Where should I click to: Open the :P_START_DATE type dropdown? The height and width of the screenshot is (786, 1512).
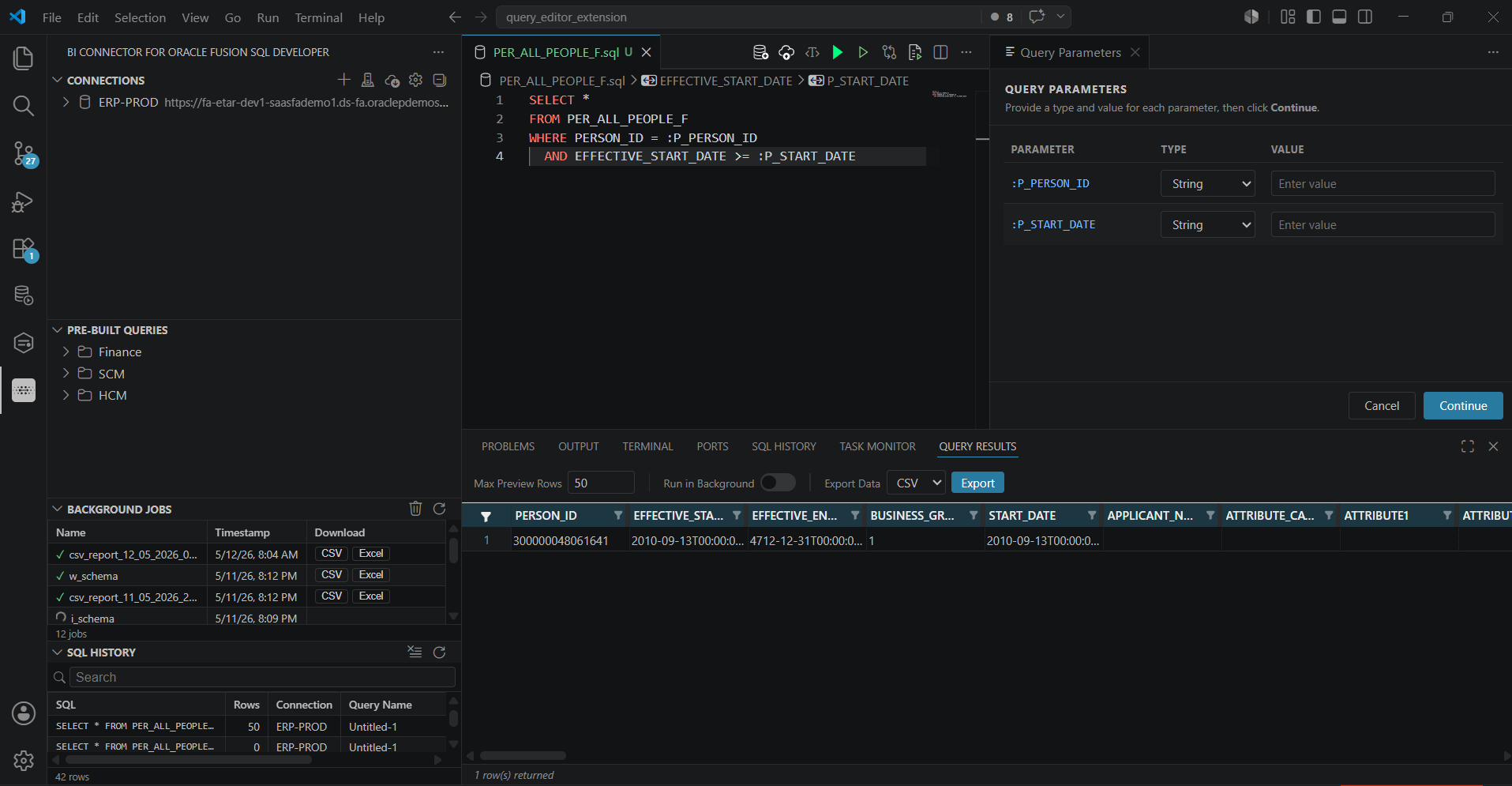(x=1208, y=224)
